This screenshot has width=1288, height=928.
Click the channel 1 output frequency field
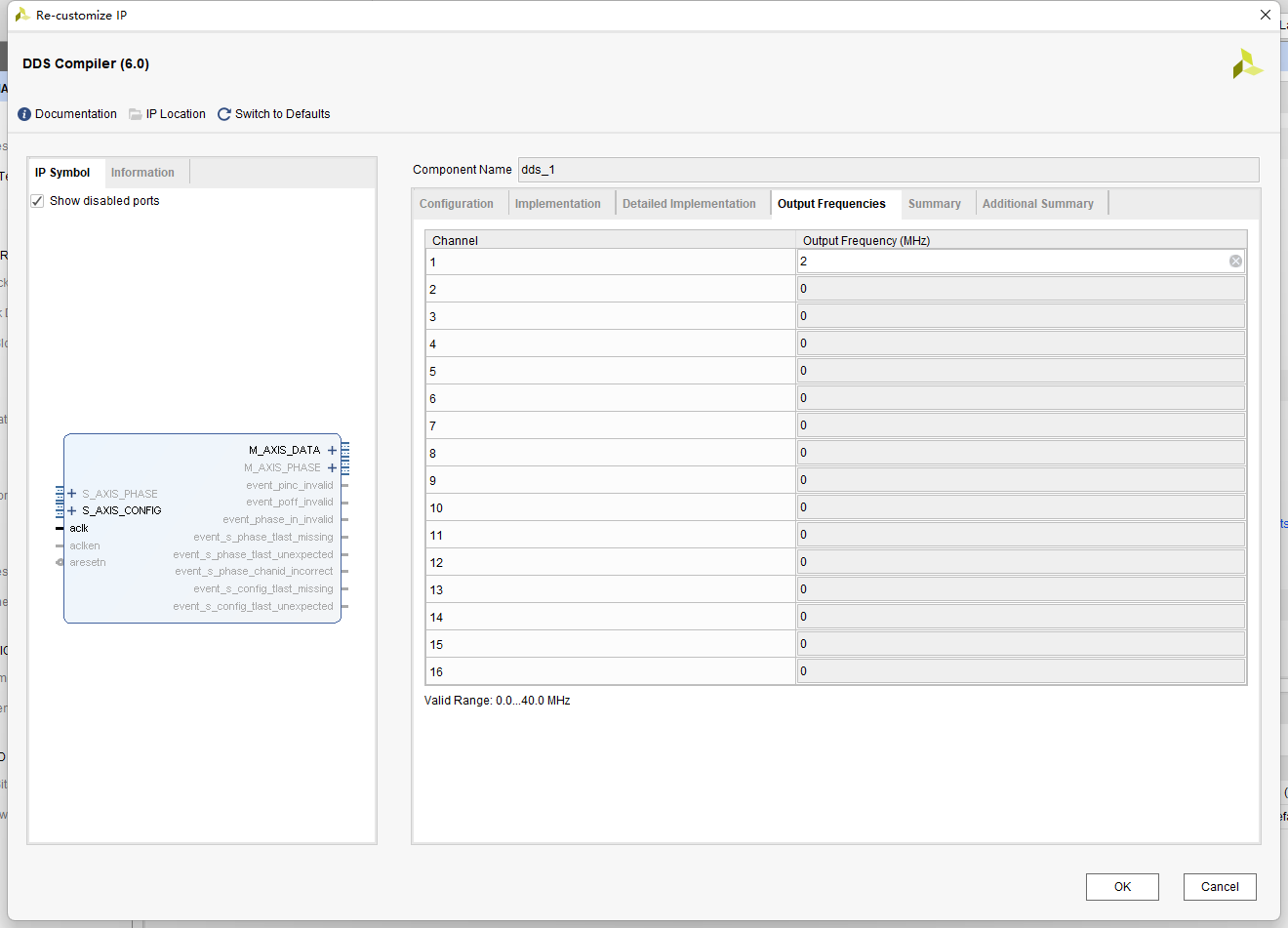coord(1021,261)
